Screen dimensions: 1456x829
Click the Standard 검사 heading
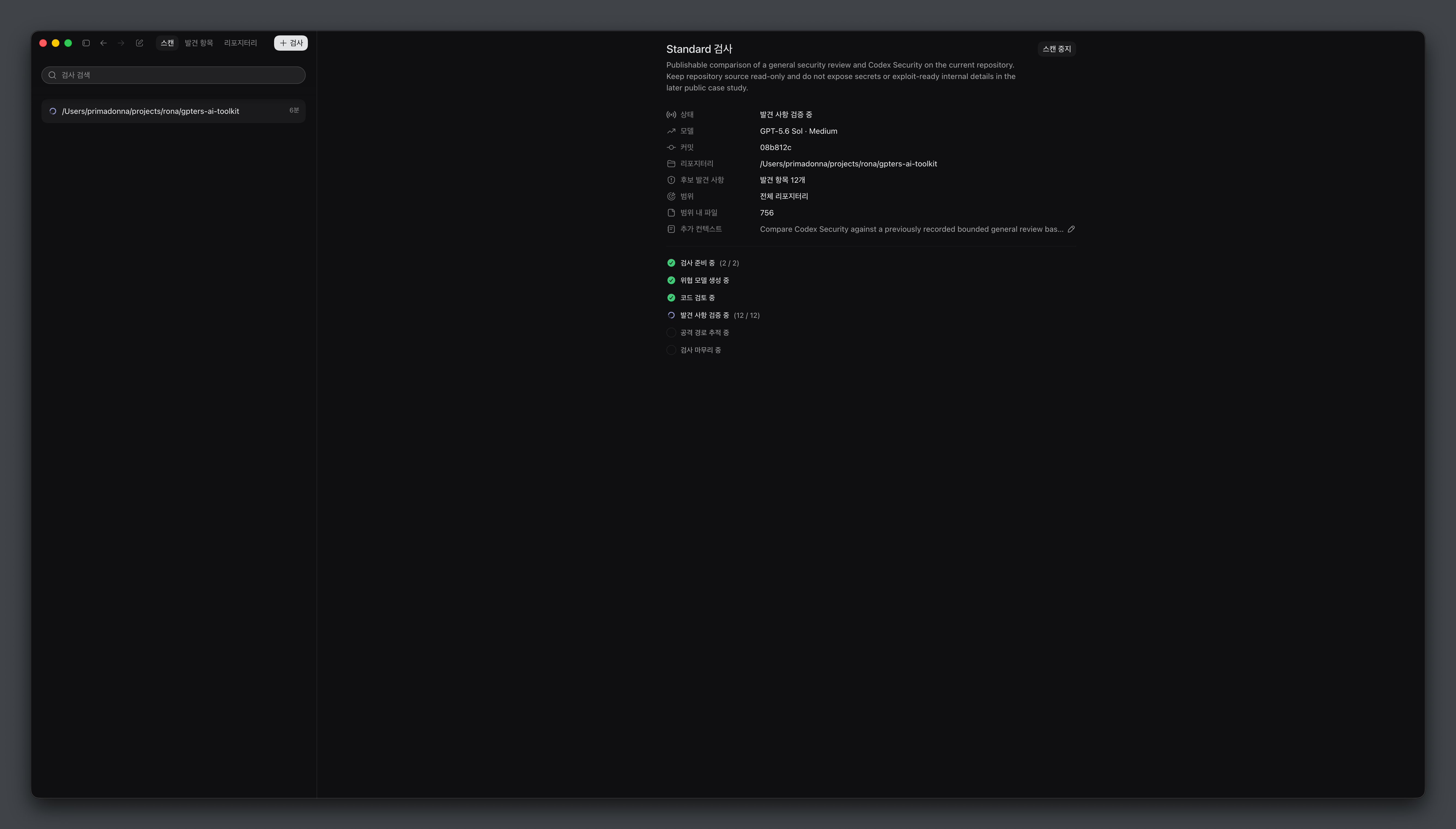(699, 49)
